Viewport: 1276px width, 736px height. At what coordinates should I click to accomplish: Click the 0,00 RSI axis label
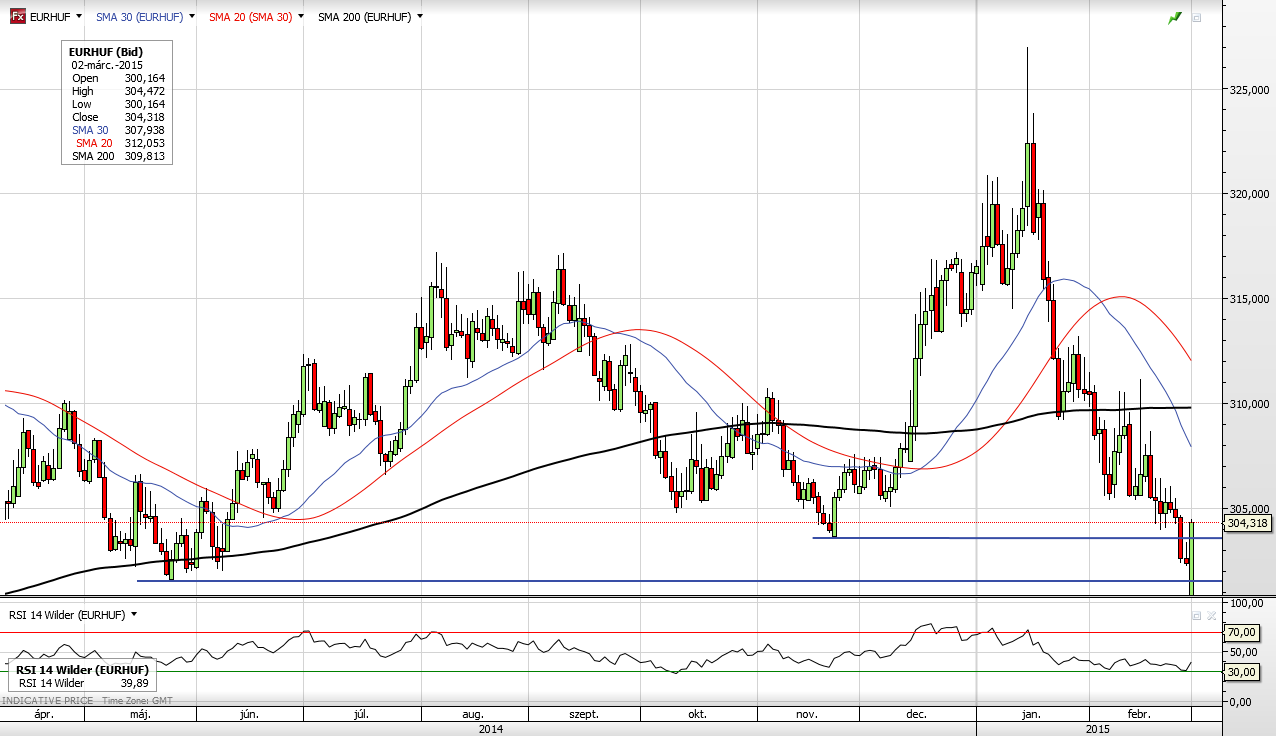pyautogui.click(x=1241, y=701)
